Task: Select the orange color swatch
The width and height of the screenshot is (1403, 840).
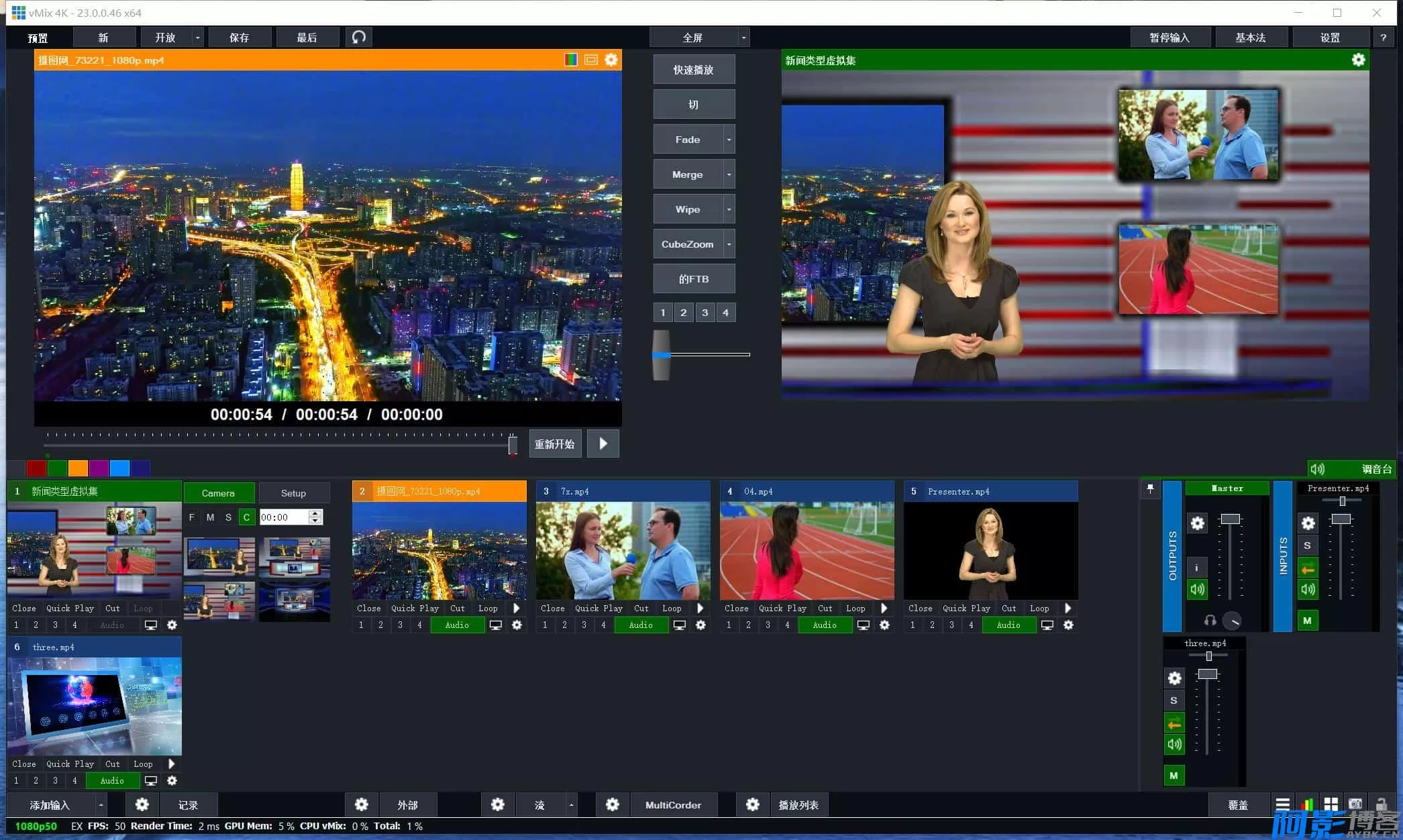Action: click(78, 468)
